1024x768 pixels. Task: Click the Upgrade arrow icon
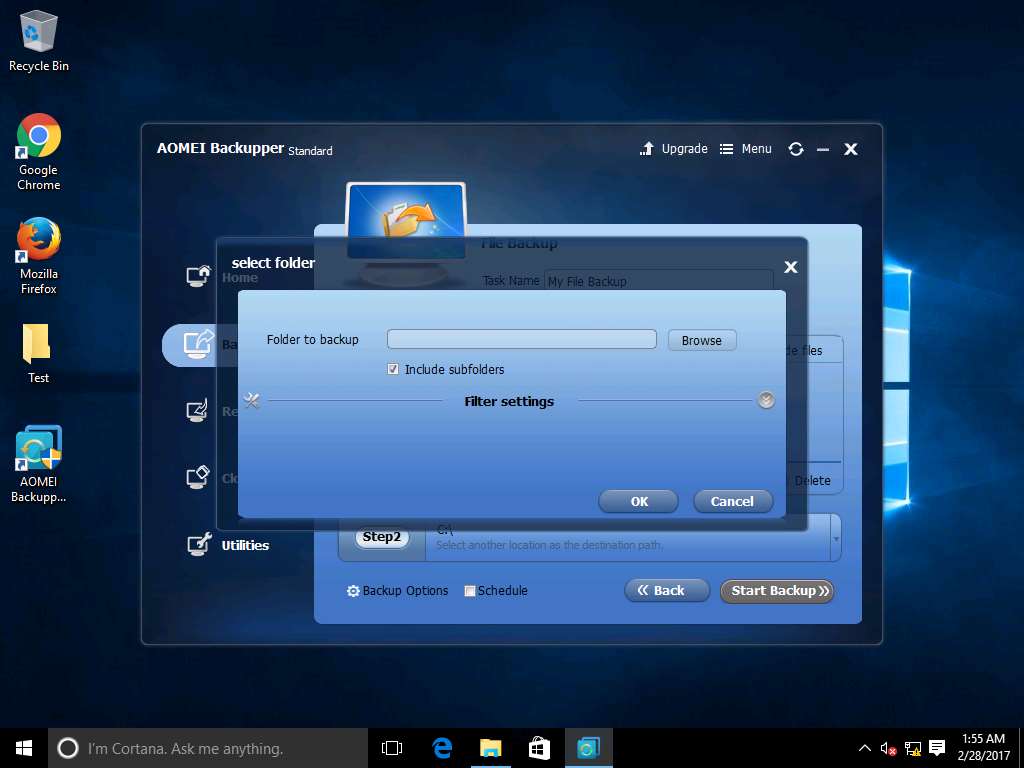(647, 149)
